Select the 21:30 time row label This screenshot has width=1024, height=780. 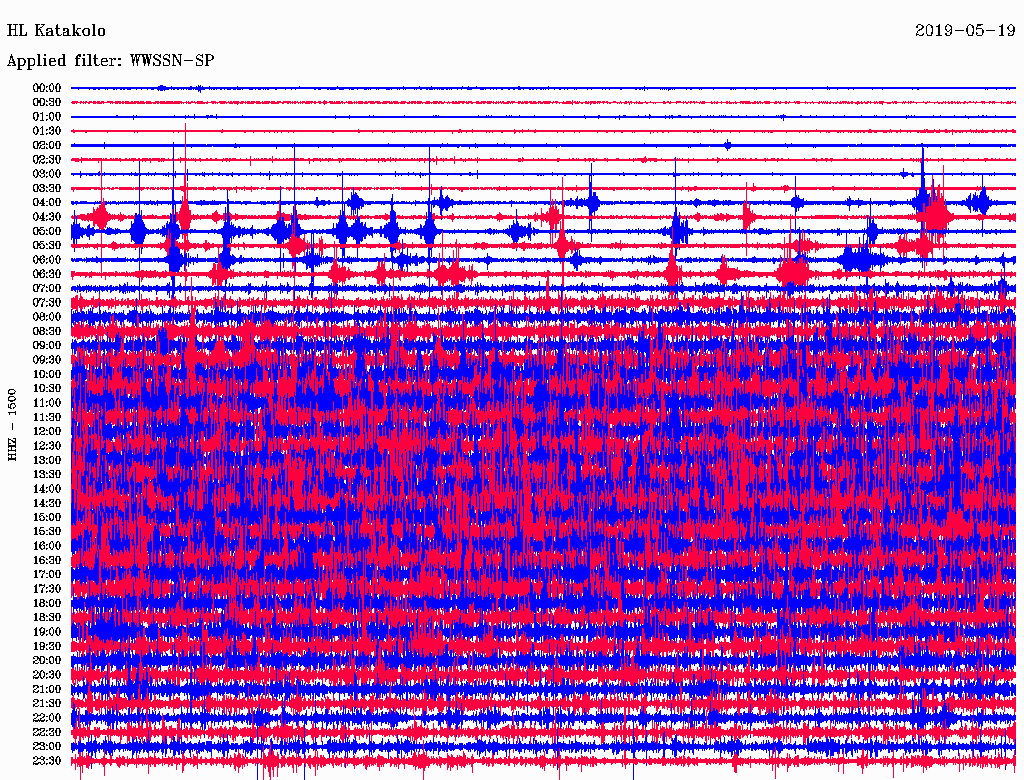(x=47, y=704)
